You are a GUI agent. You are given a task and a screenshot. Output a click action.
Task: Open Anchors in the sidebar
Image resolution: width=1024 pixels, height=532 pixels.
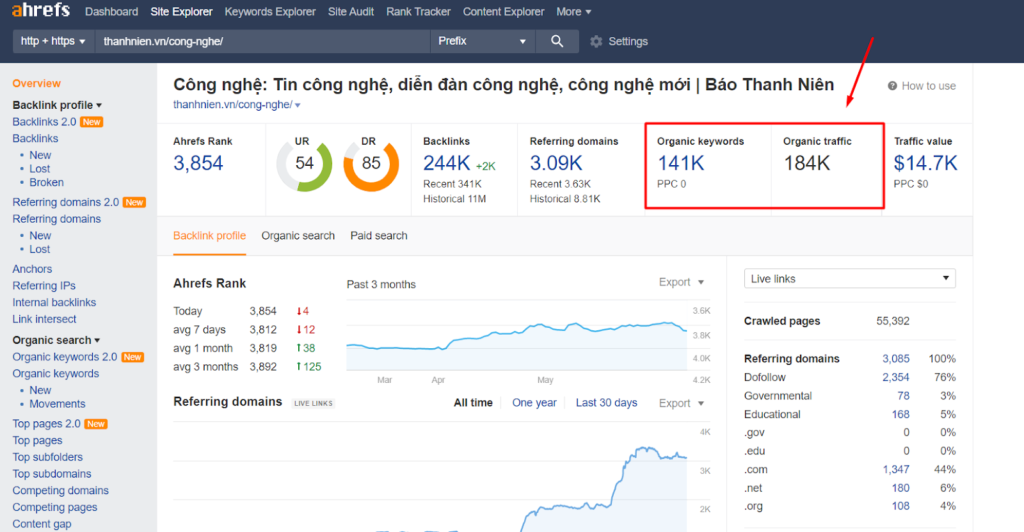point(32,269)
